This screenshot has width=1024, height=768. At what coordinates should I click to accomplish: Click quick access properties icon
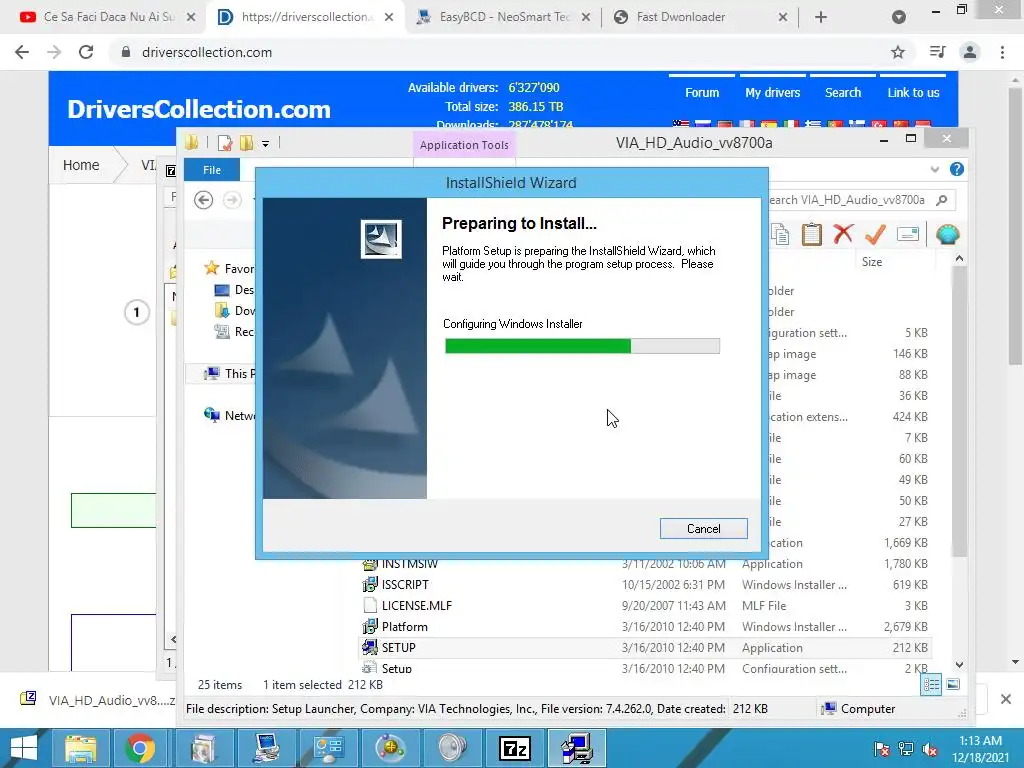pos(225,142)
